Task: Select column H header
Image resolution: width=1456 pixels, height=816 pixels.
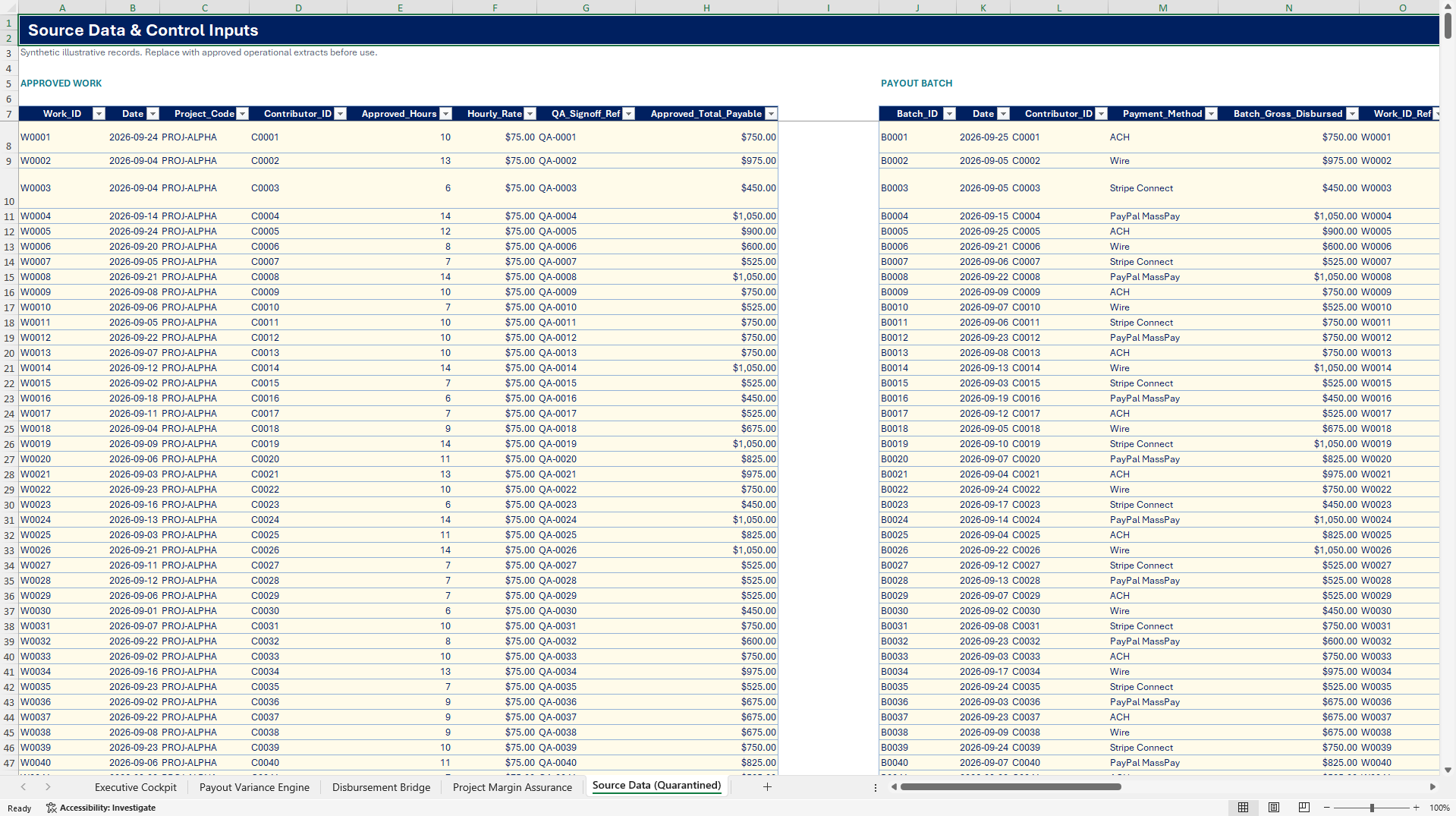Action: pos(706,8)
